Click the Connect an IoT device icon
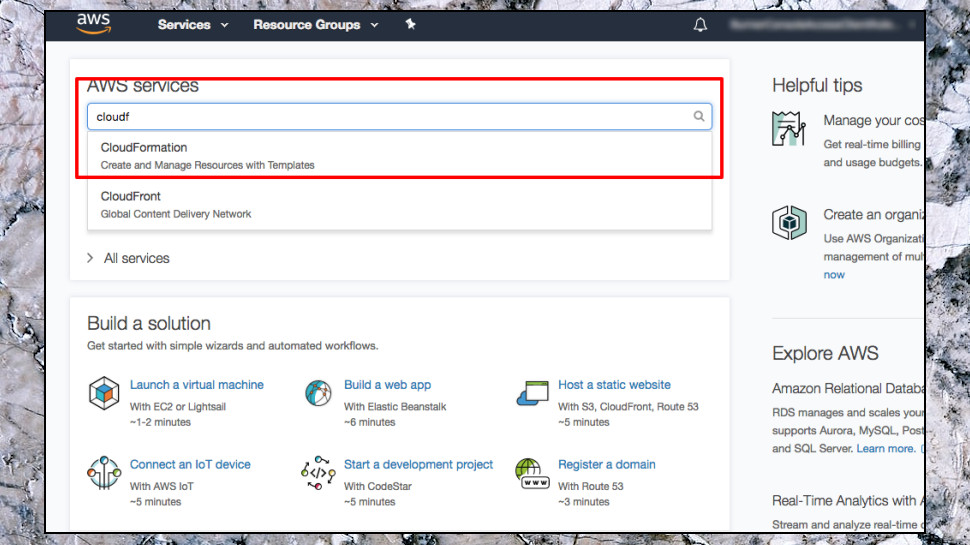Image resolution: width=970 pixels, height=545 pixels. click(103, 473)
